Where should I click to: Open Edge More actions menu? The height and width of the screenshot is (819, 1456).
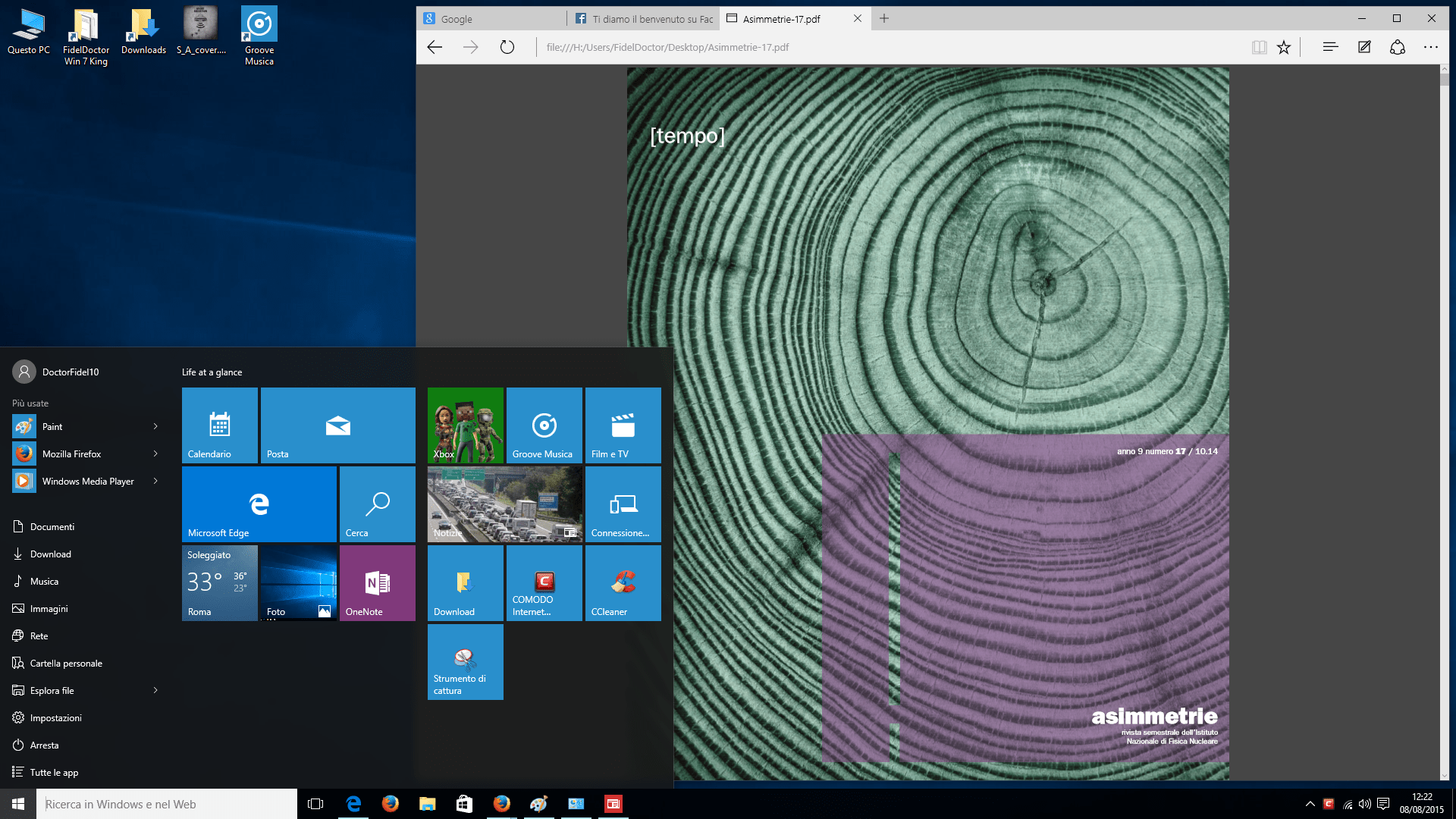point(1431,47)
